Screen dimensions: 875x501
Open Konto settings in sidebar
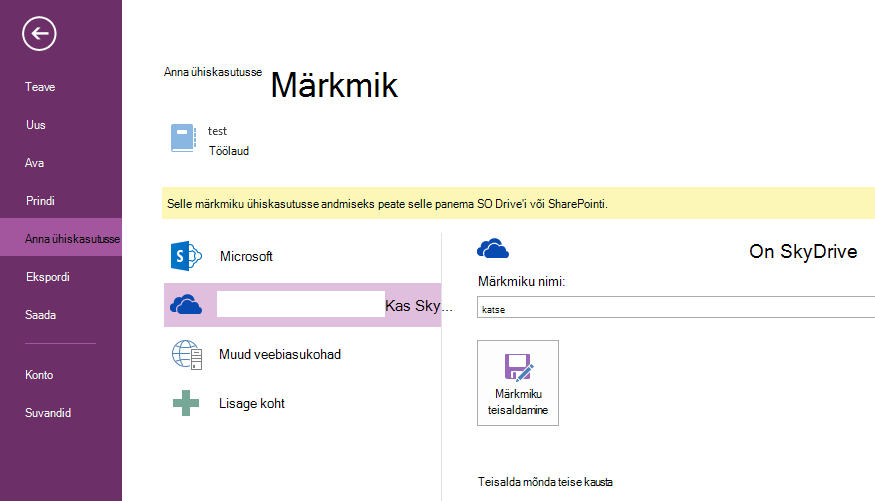click(x=39, y=375)
